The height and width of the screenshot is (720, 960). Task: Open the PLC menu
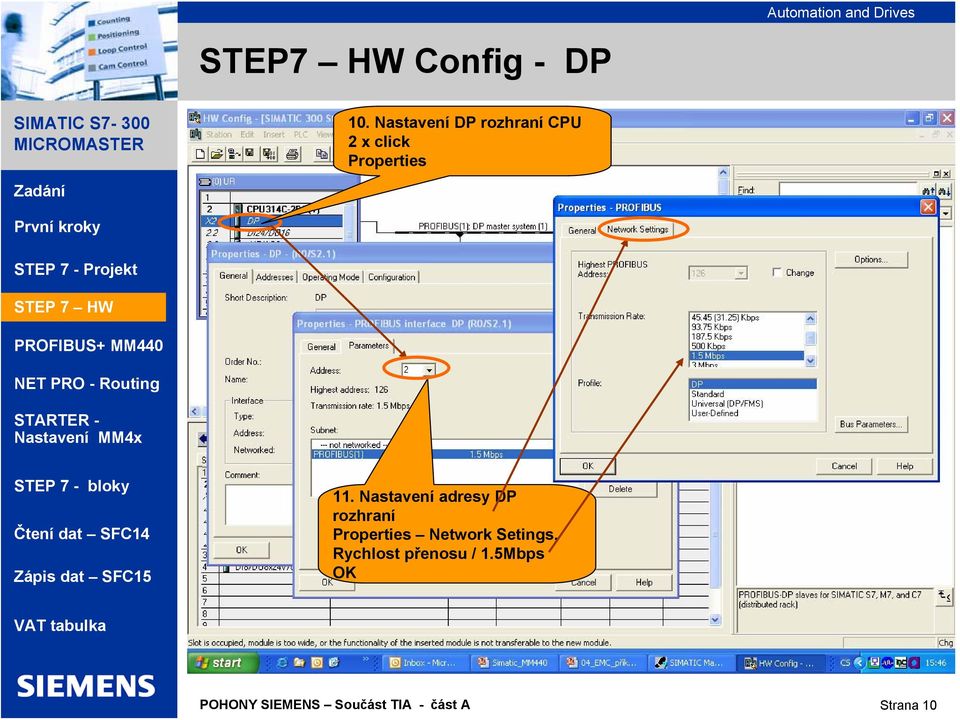(x=301, y=134)
